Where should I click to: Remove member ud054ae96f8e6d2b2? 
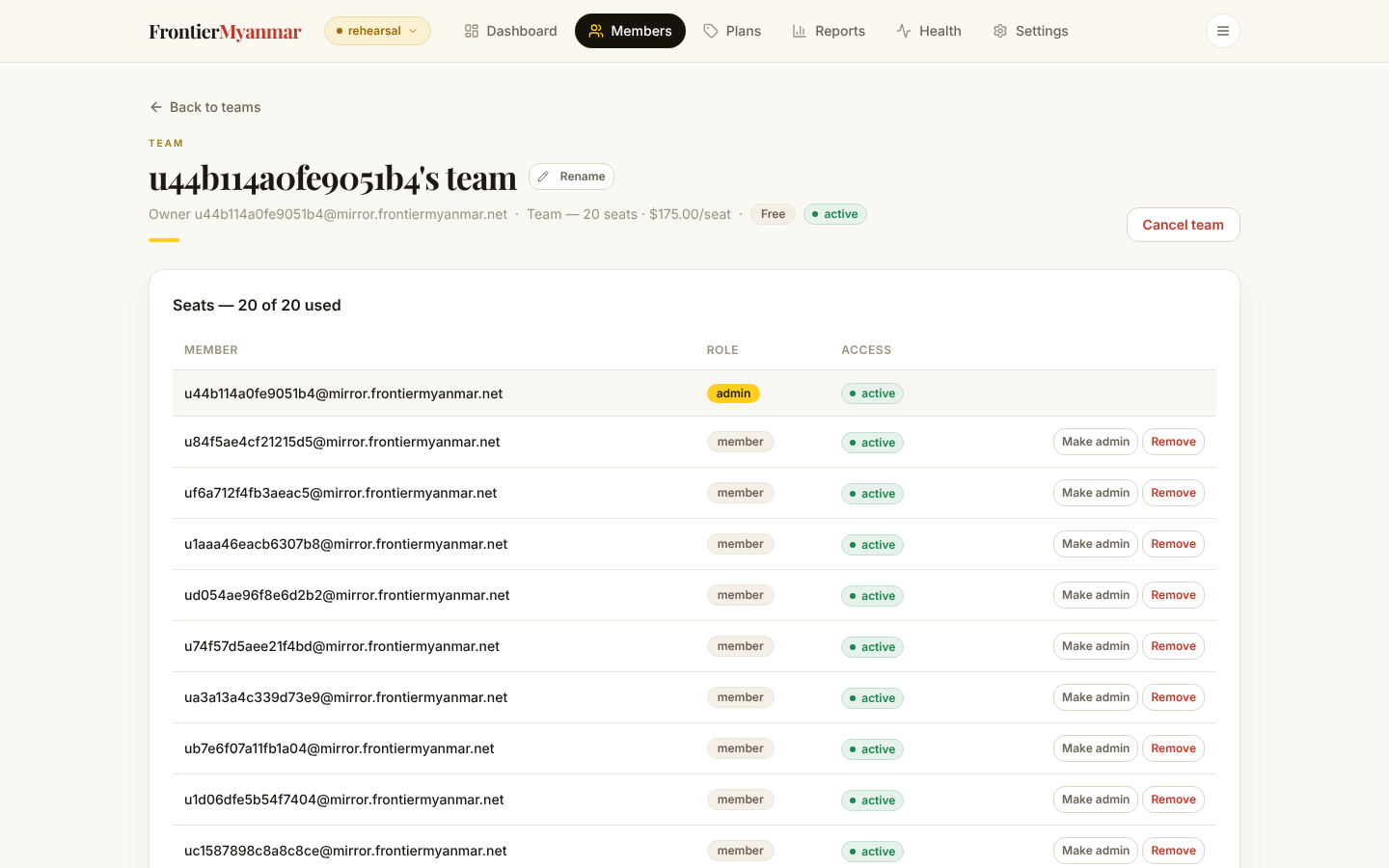pyautogui.click(x=1173, y=595)
